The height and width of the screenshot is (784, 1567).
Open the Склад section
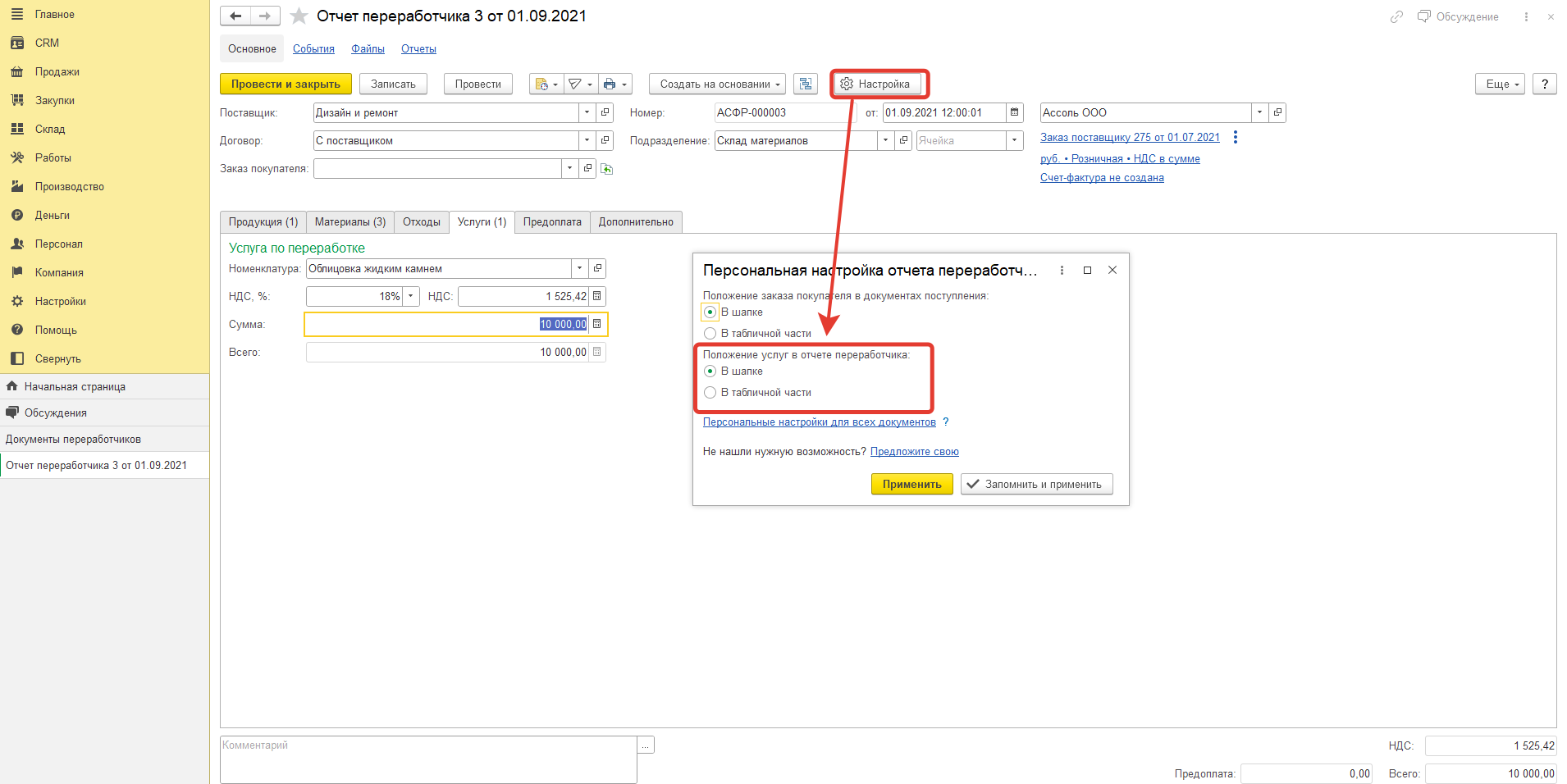[x=49, y=129]
